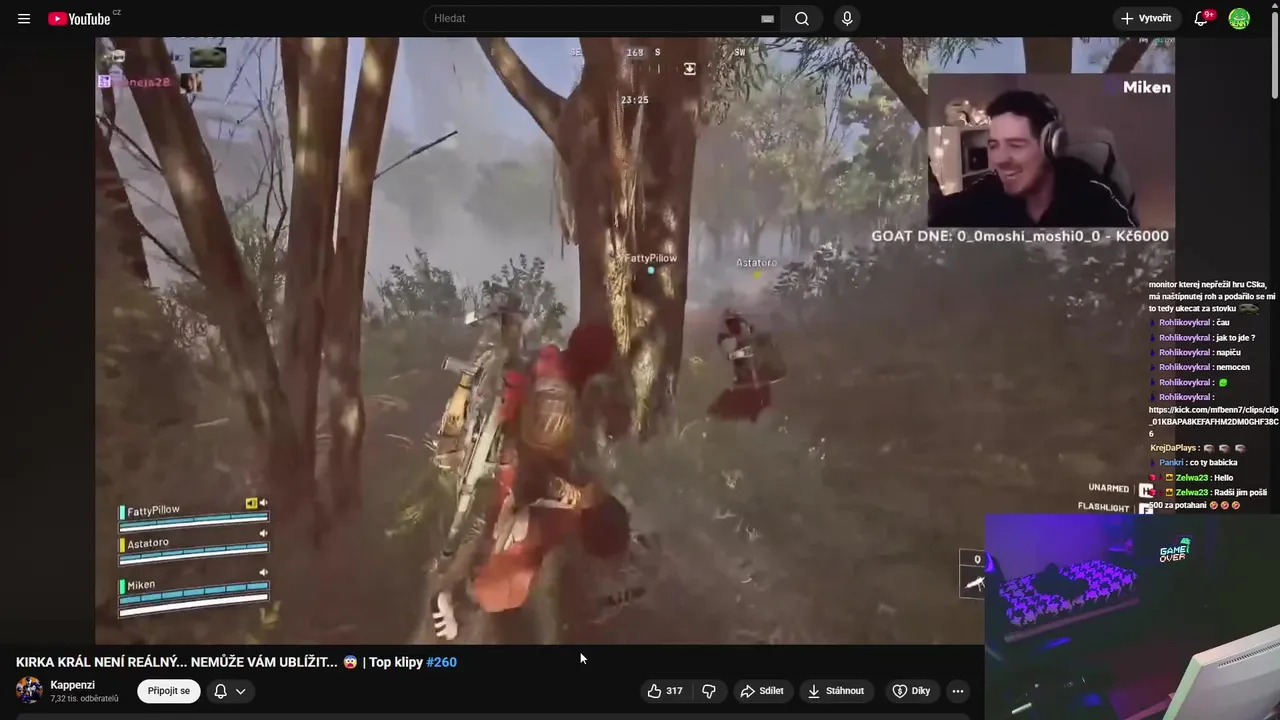The height and width of the screenshot is (720, 1280).
Task: Share the video with Sdílet
Action: 762,691
